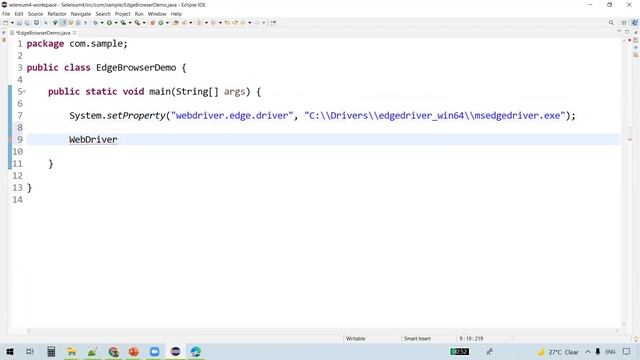Viewport: 640px width, 360px height.
Task: Close the EdgeBrowserDemo.java tab
Action: [75, 33]
